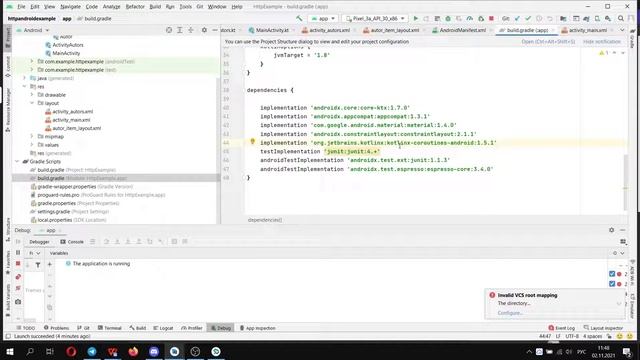The height and width of the screenshot is (360, 640).
Task: Click the plus New Watch icon in Variables
Action: pos(50,264)
